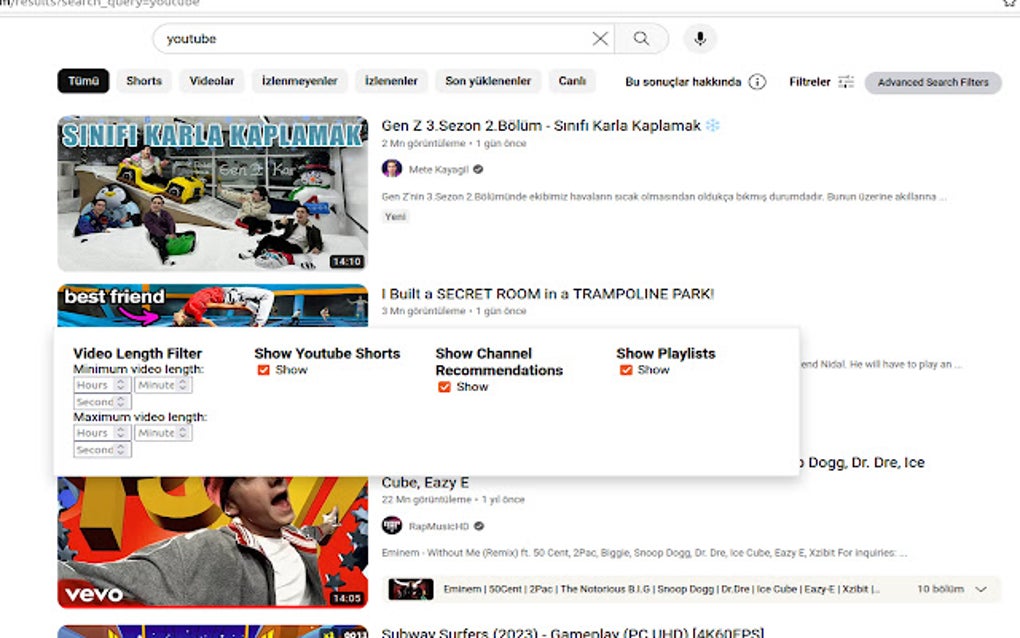Open the Minute selector under maximum video length

click(162, 432)
